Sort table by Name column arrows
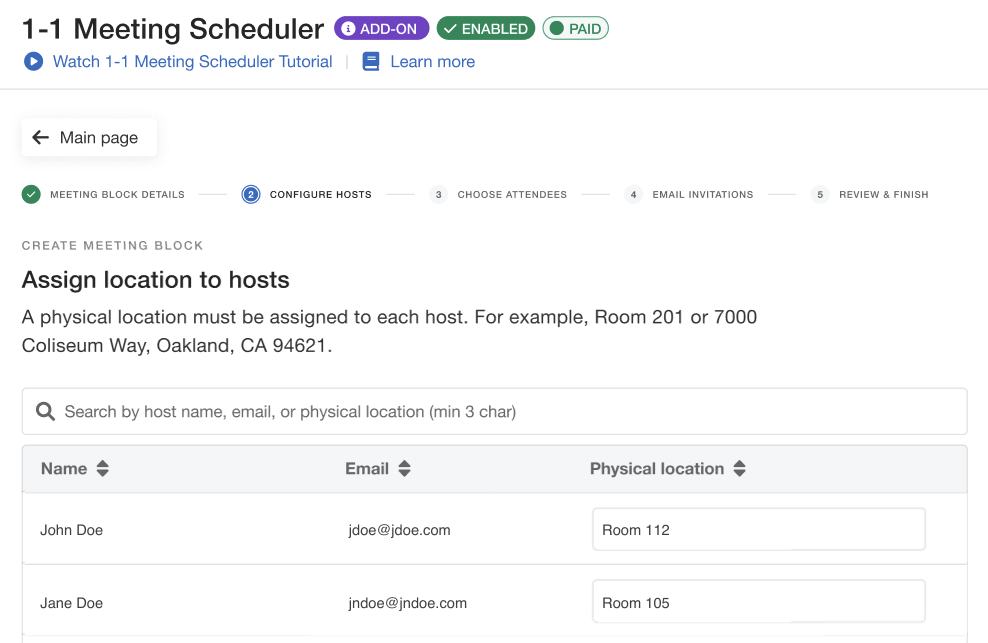 [102, 469]
